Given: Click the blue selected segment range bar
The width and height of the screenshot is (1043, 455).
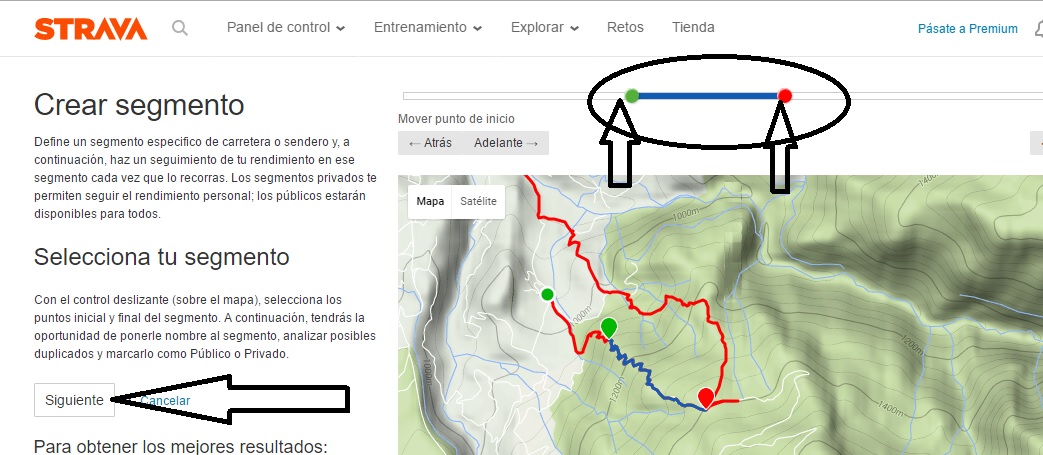Looking at the screenshot, I should [x=708, y=96].
